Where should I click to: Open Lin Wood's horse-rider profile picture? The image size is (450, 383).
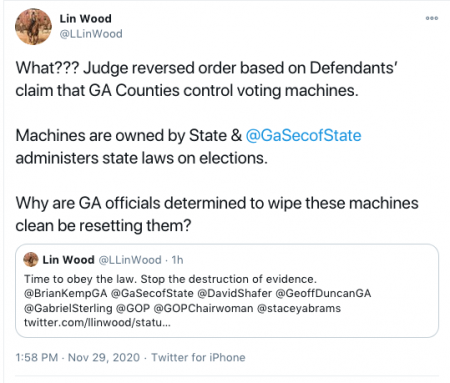pos(33,27)
